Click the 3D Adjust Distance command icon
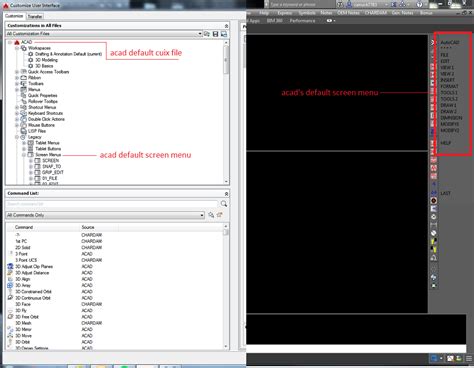 10,273
